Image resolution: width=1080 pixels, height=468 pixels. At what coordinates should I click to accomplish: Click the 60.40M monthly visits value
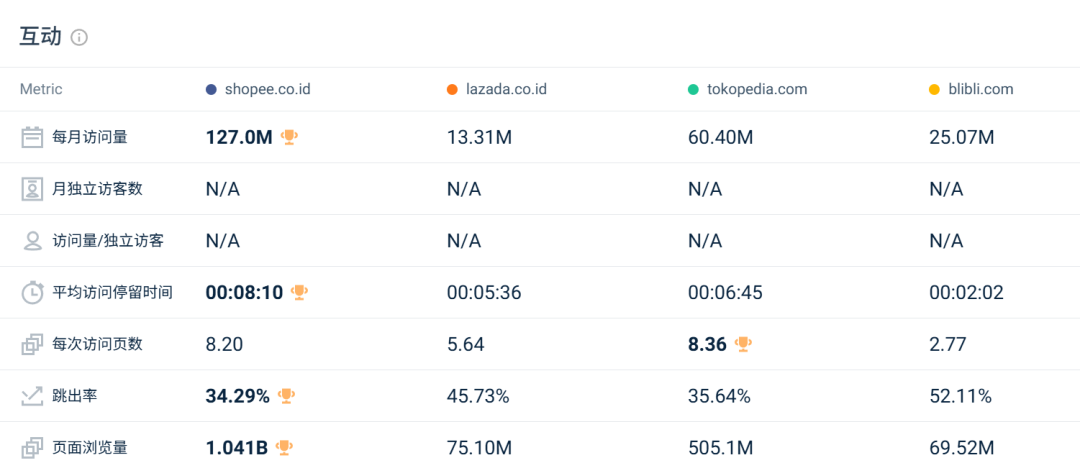[720, 137]
